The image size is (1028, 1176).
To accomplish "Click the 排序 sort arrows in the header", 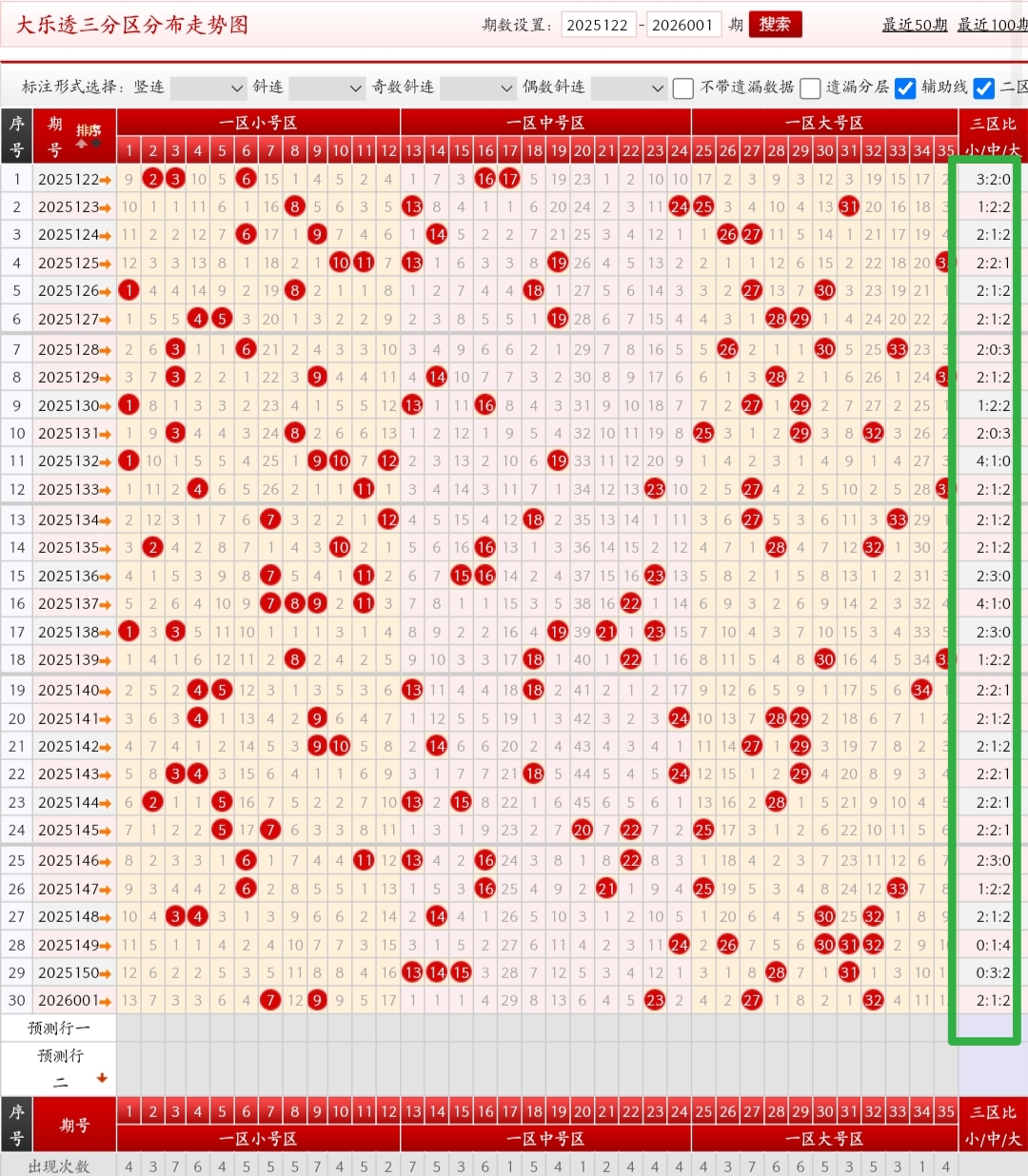I will point(88,137).
